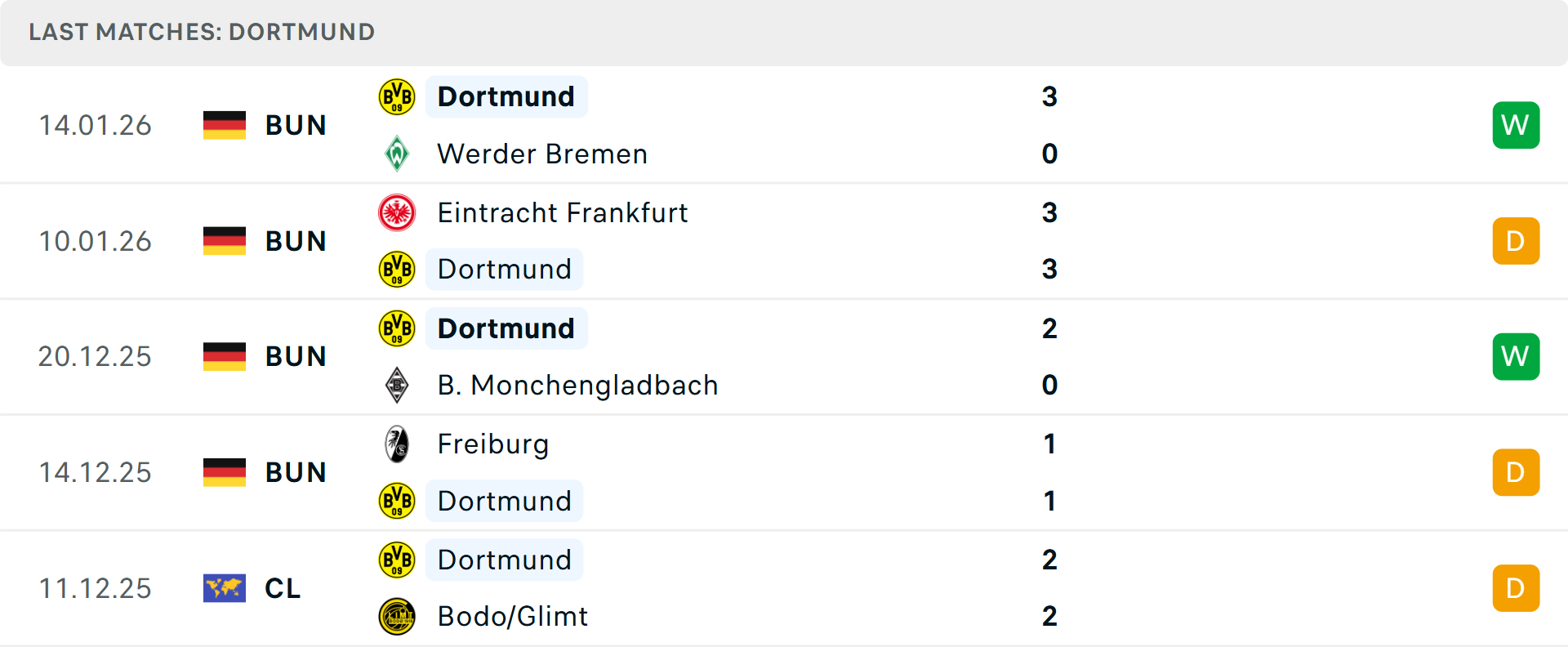The image size is (1568, 647).
Task: Click the Bodo/Glimt club crest
Action: (397, 616)
